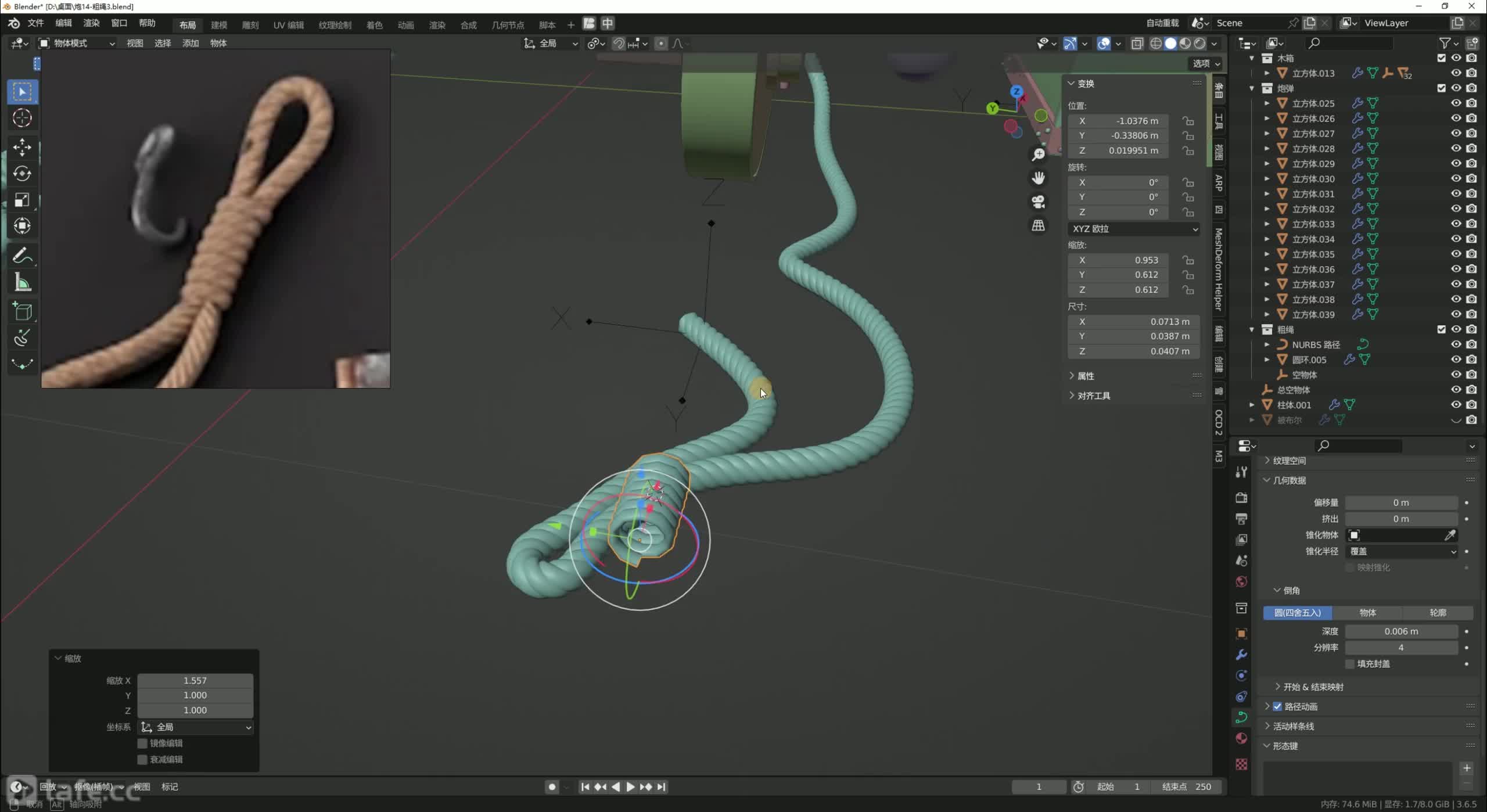Switch to wireframe viewport shading
This screenshot has height=812, width=1487.
[1156, 44]
